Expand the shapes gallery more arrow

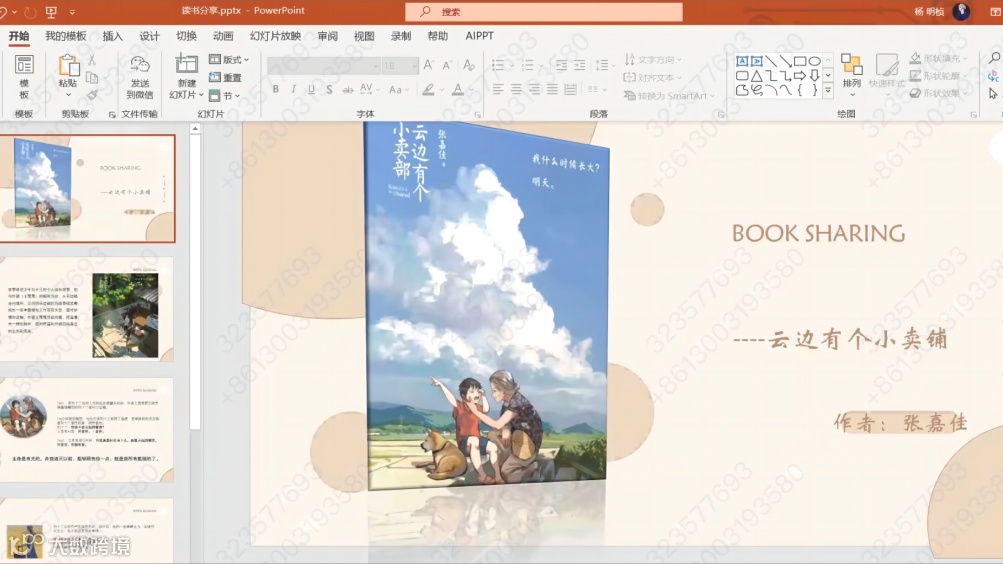click(828, 90)
